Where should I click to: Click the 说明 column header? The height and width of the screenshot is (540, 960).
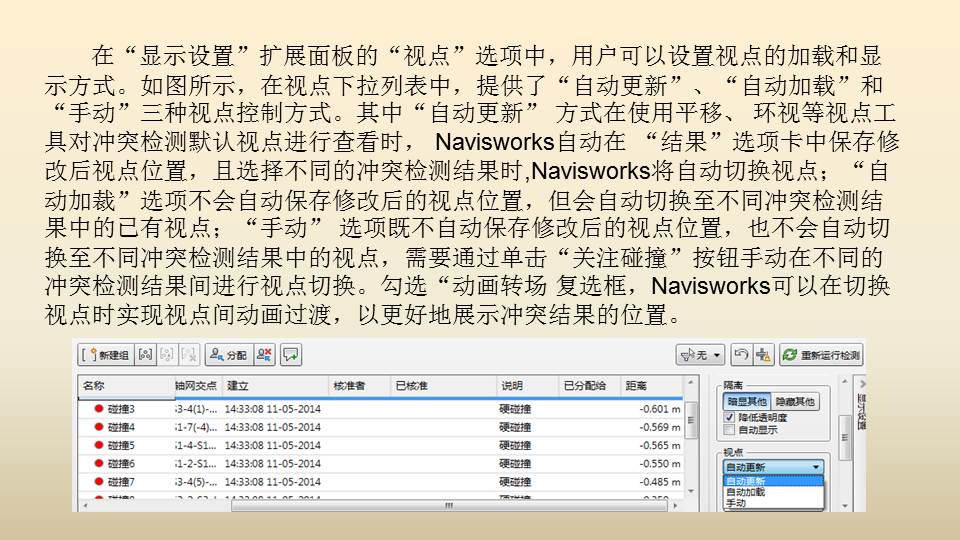(x=527, y=386)
